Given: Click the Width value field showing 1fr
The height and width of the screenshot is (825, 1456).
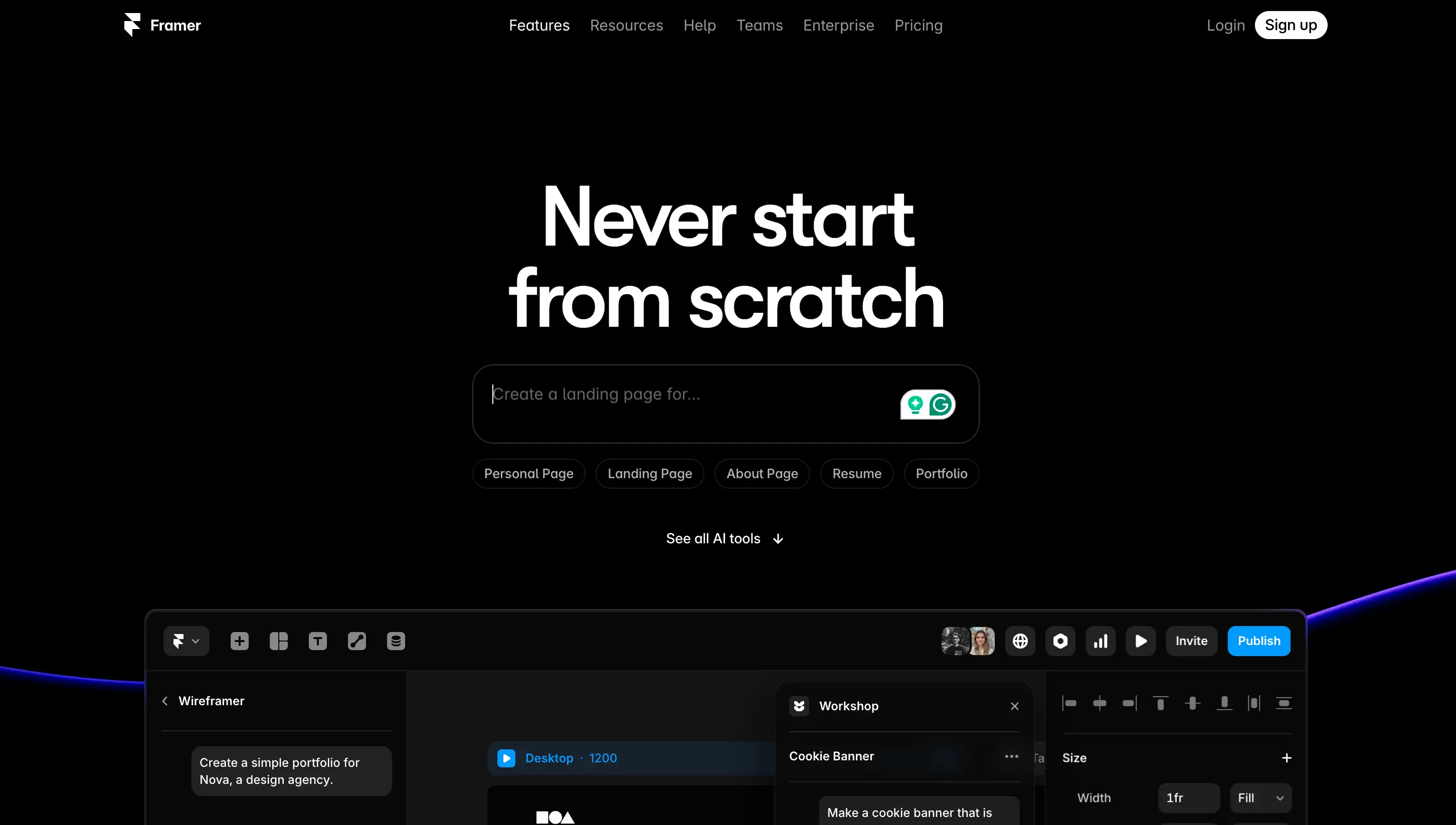Looking at the screenshot, I should pyautogui.click(x=1188, y=798).
